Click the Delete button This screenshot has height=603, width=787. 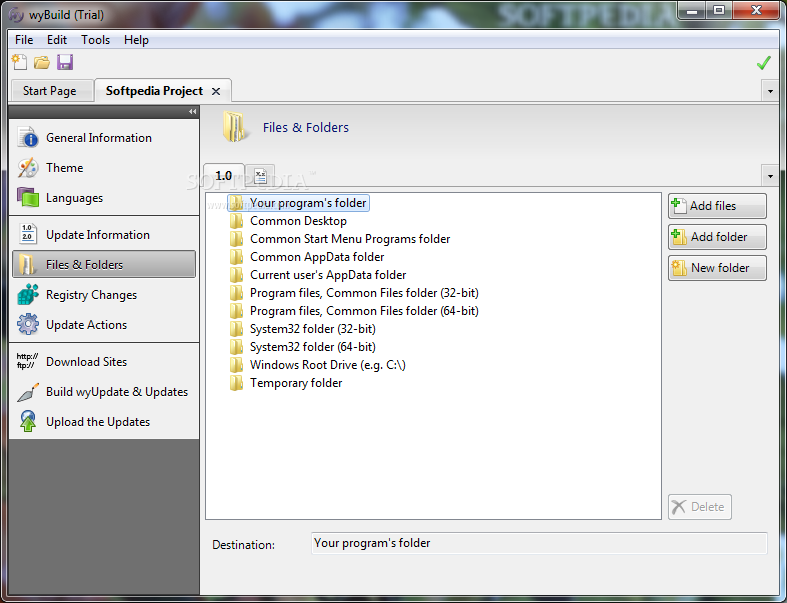[700, 507]
